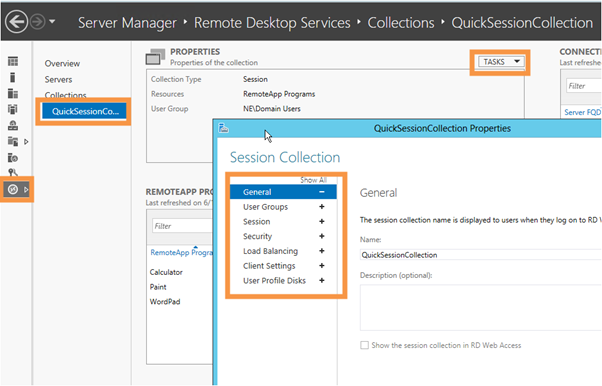The image size is (602, 386).
Task: Click QuickSessionCollection in the breadcrumb
Action: tap(522, 23)
